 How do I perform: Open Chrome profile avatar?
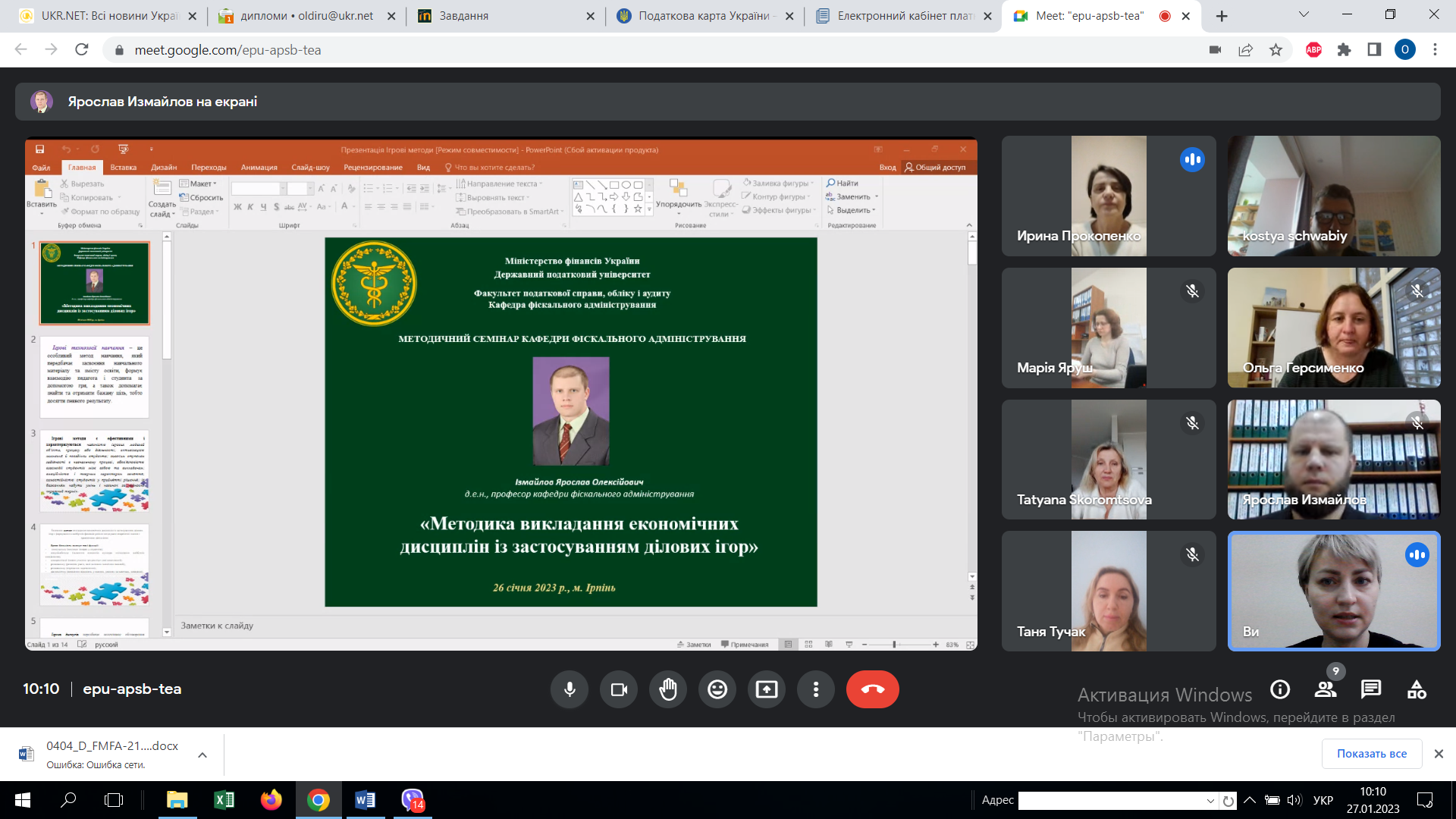(x=1405, y=50)
